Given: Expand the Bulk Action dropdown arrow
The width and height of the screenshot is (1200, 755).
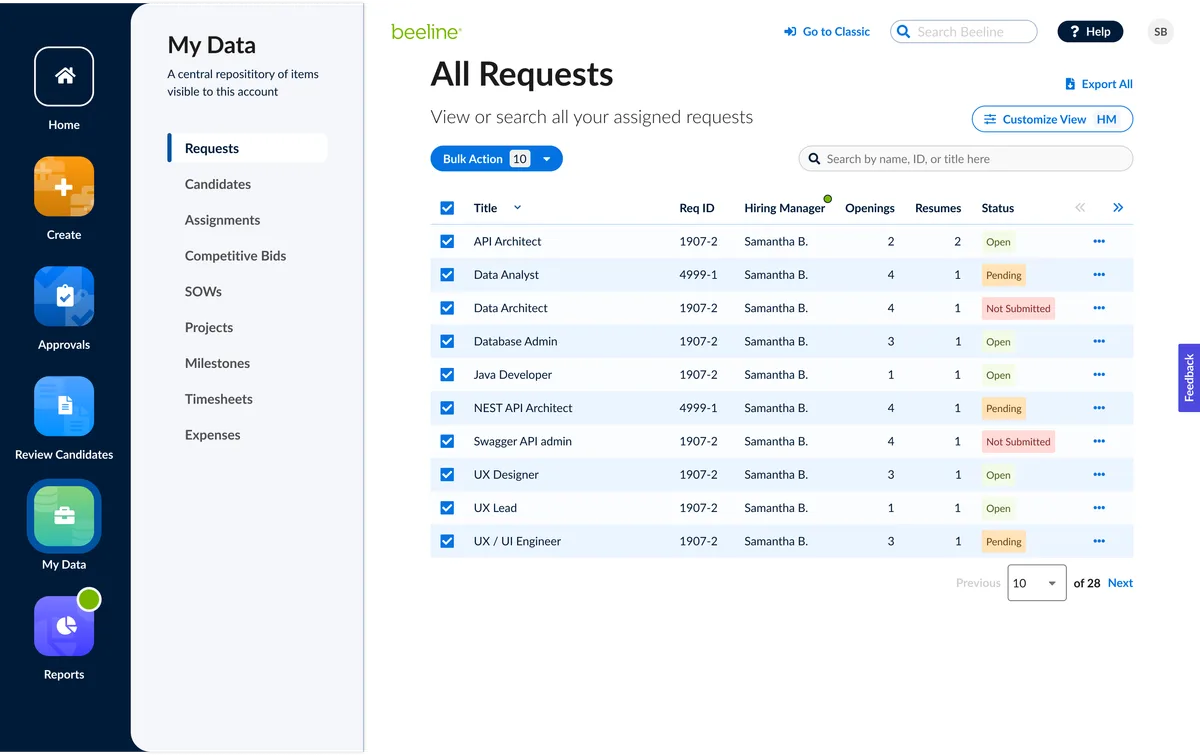Looking at the screenshot, I should click(x=547, y=159).
